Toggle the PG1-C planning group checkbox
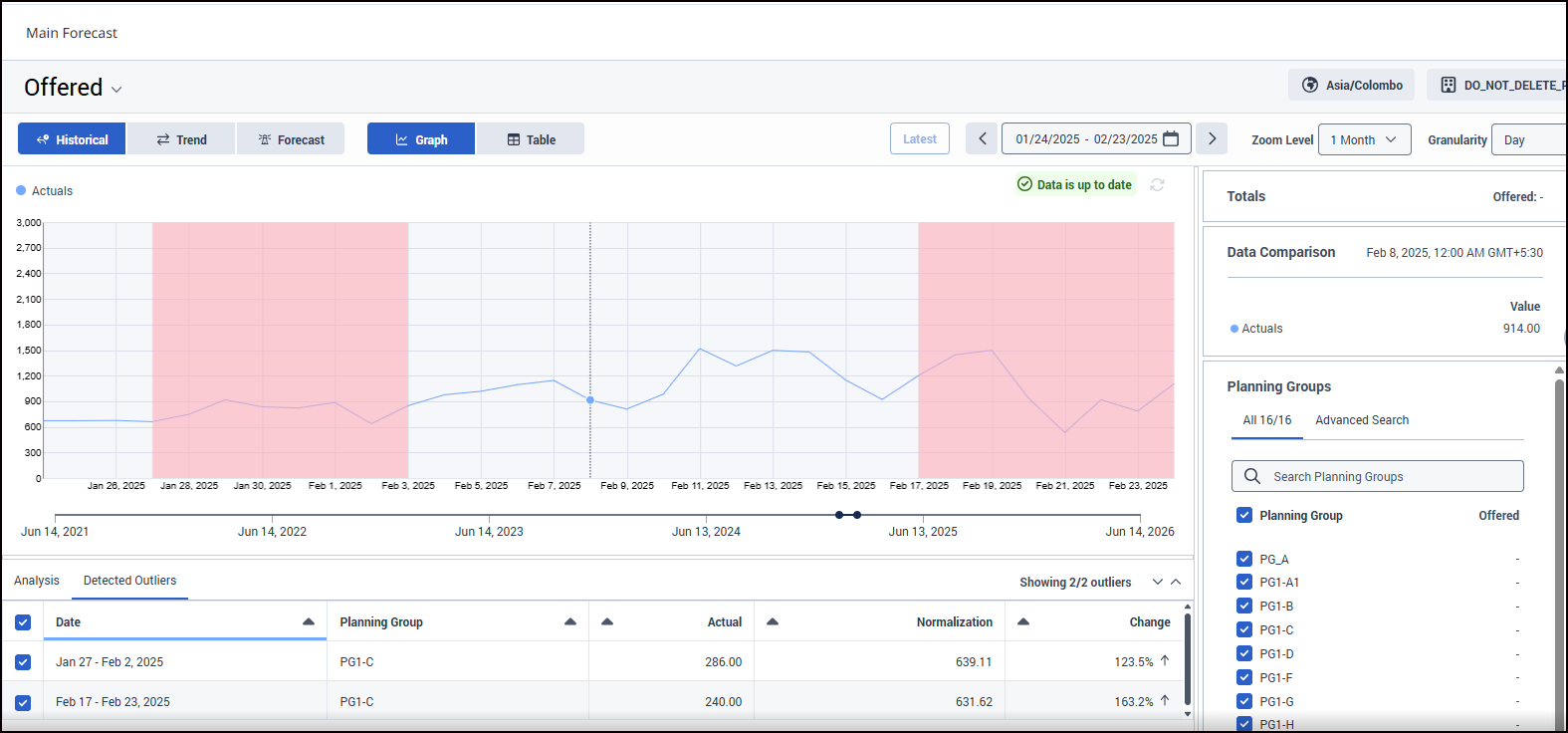The width and height of the screenshot is (1568, 733). (x=1244, y=629)
